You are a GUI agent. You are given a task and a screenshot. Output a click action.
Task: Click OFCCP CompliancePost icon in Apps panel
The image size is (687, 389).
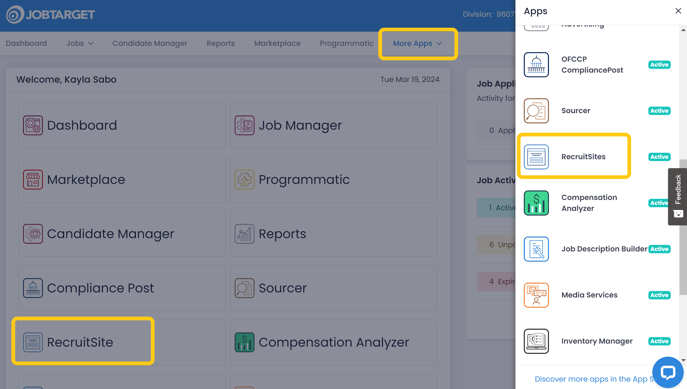click(x=536, y=64)
